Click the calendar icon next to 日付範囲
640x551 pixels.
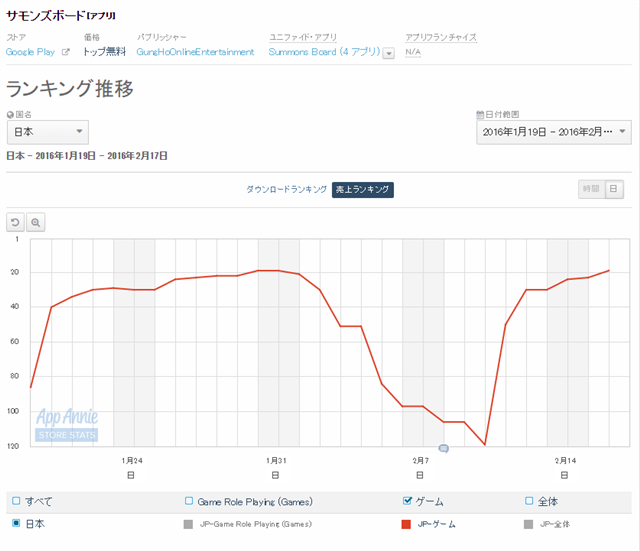480,115
